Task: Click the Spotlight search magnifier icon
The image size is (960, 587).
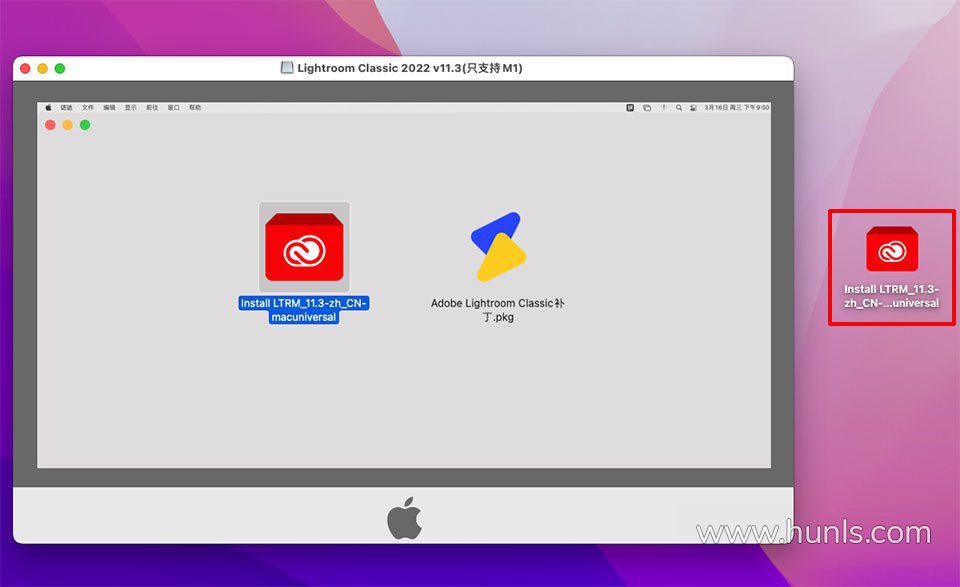Action: 679,108
